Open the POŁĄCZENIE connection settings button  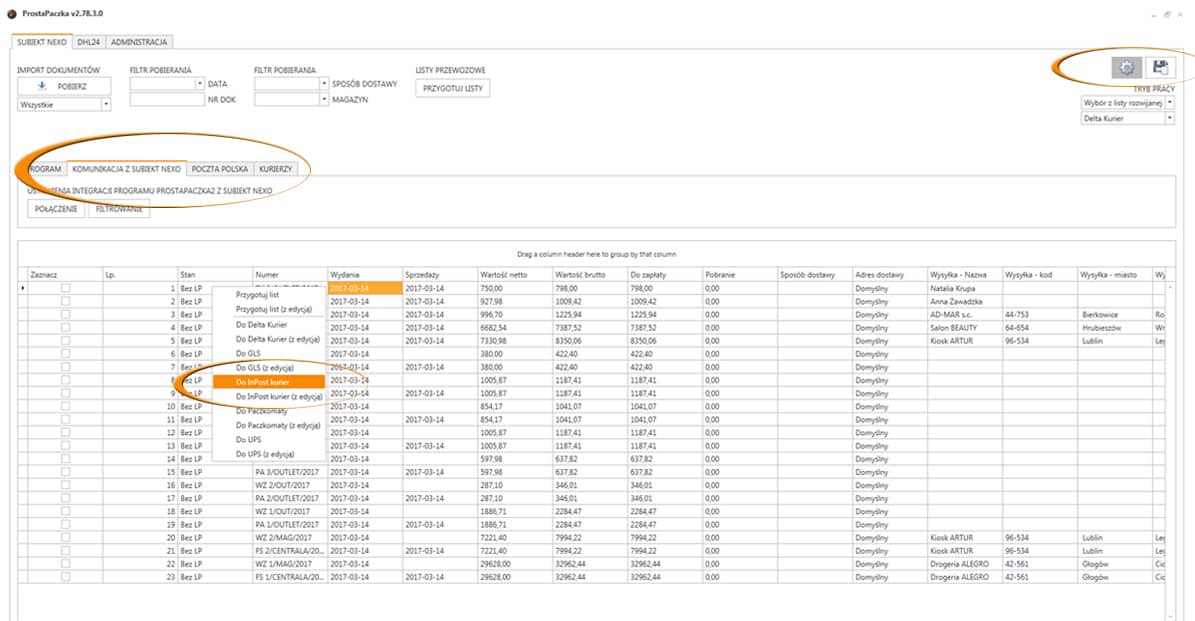(56, 209)
